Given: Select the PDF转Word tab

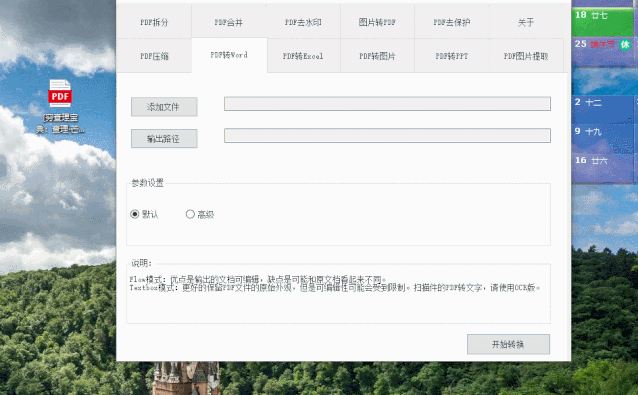Looking at the screenshot, I should click(229, 55).
